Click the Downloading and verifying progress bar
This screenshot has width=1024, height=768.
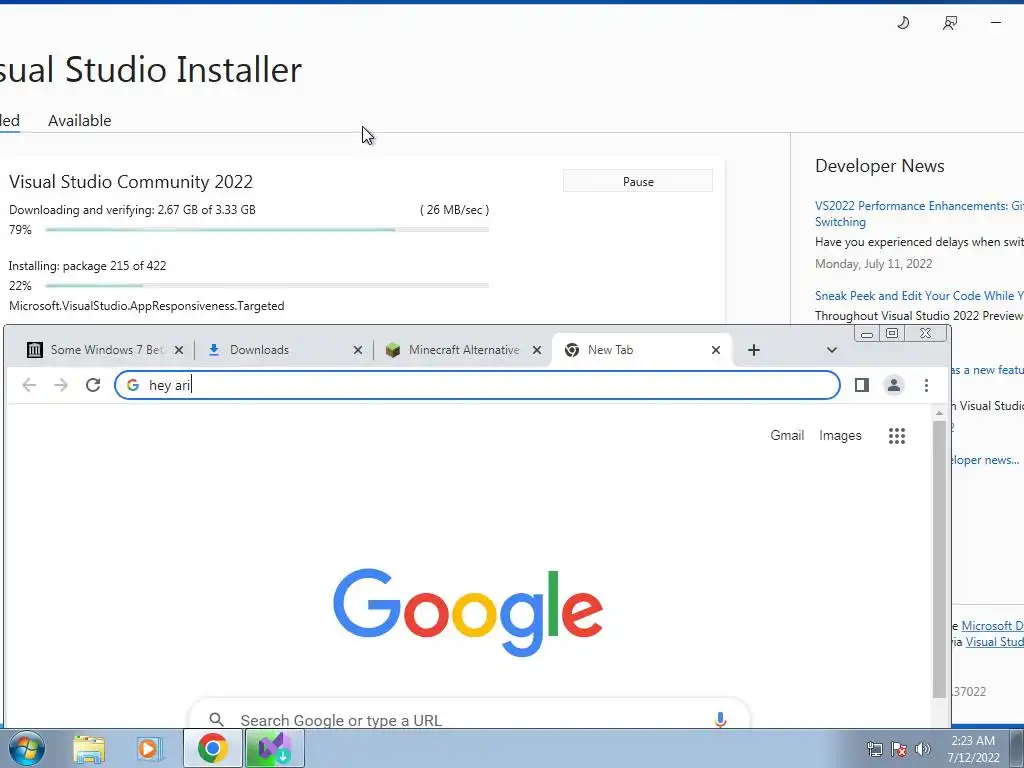pos(267,230)
